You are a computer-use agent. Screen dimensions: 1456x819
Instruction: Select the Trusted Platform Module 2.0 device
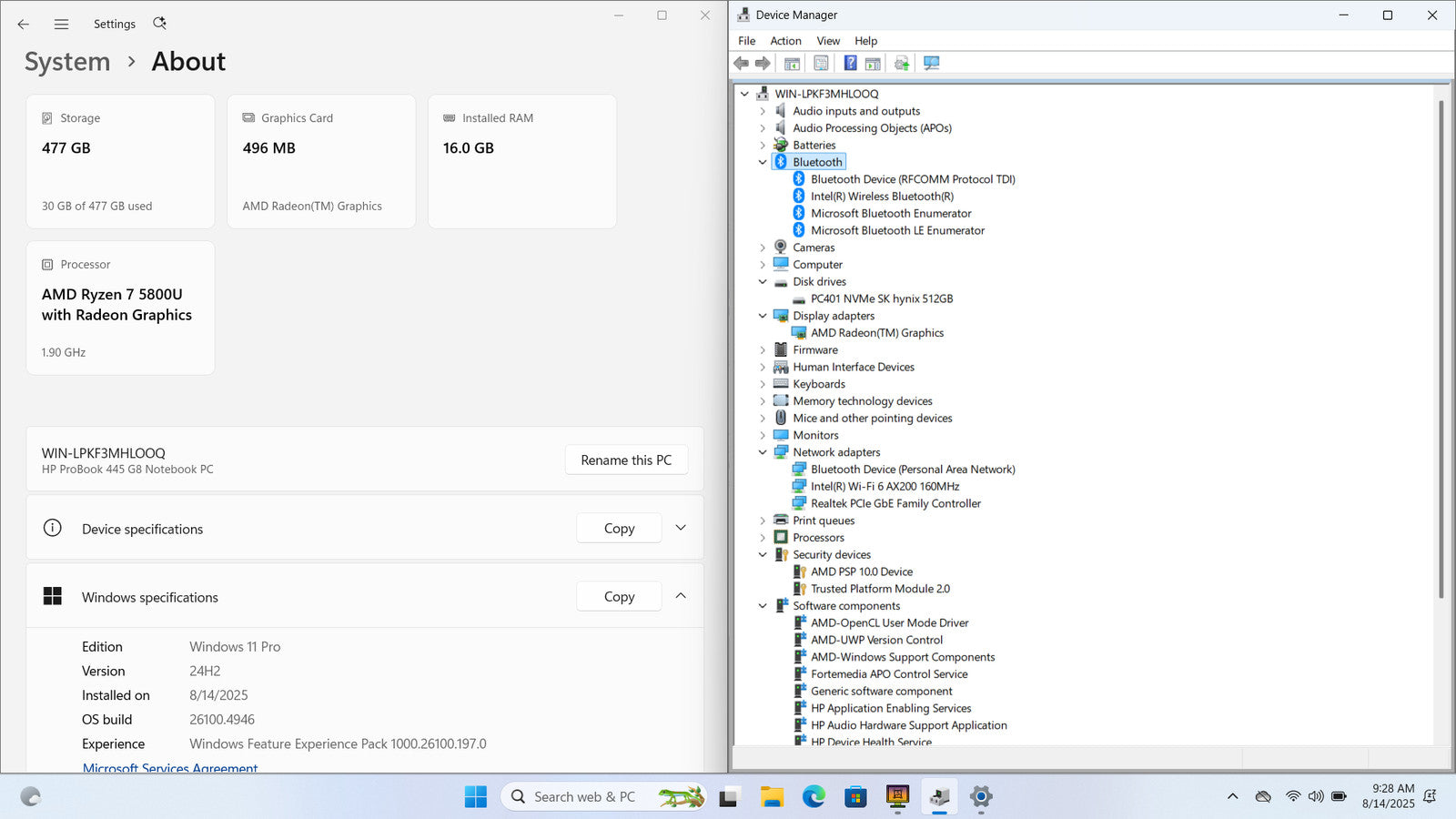pos(879,589)
